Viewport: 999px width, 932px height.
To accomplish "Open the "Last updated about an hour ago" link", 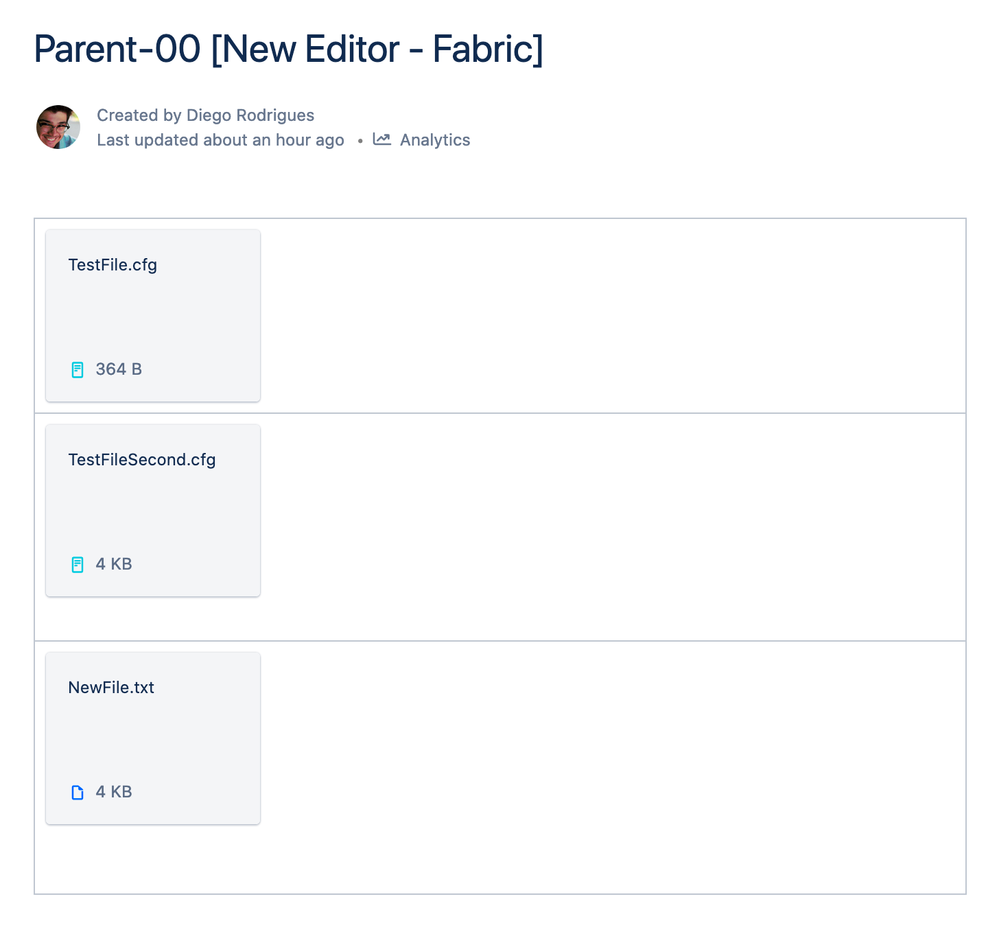I will (x=220, y=140).
